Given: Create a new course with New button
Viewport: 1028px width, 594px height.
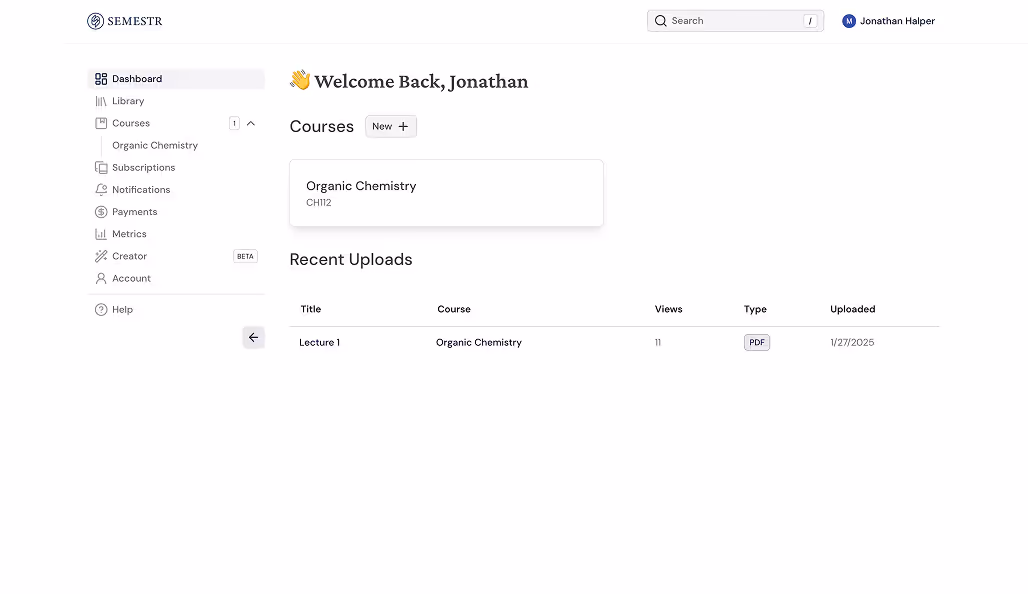Looking at the screenshot, I should click(391, 127).
